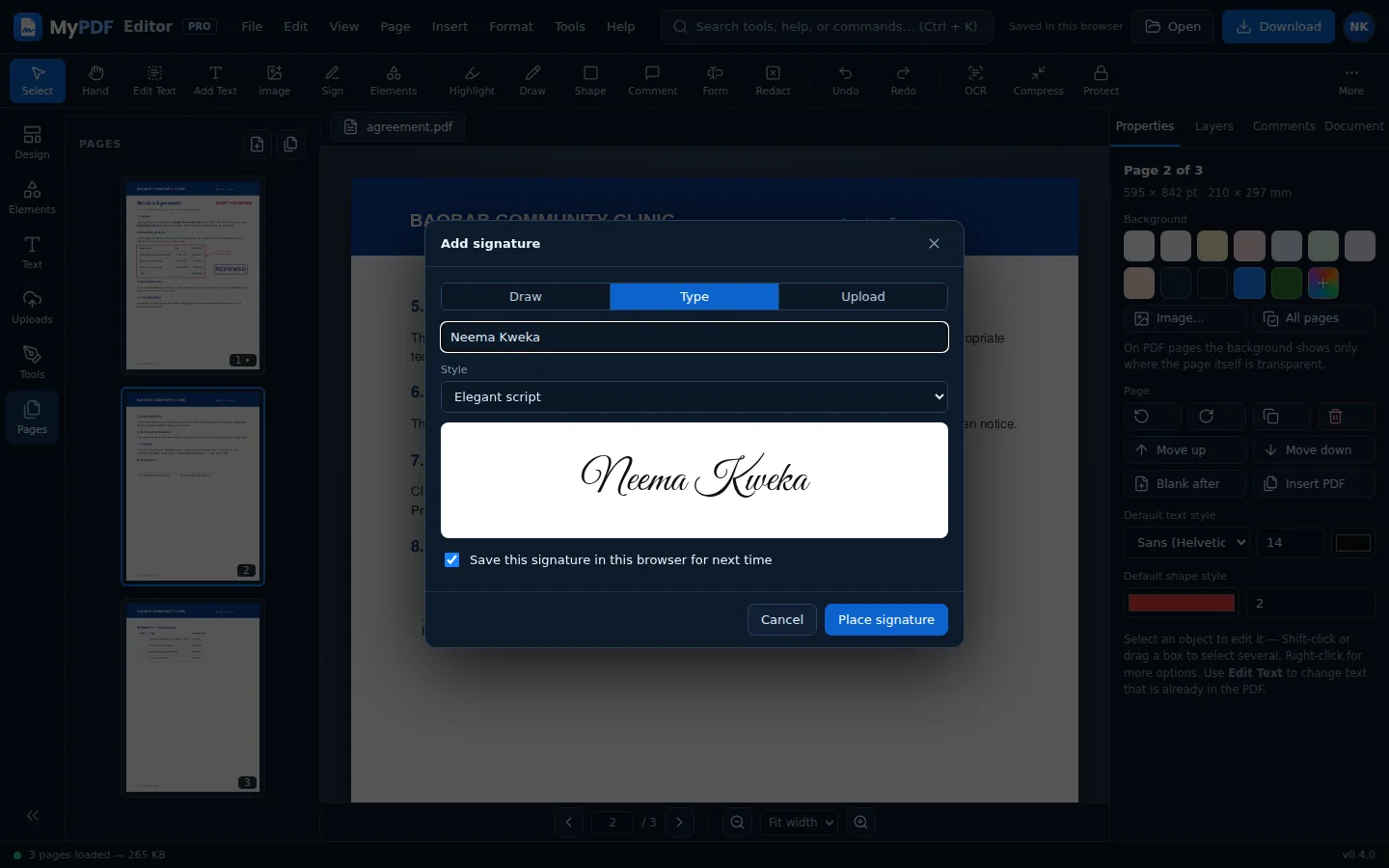Zoom out of the document
Screen dimensions: 1389x868
coord(738,823)
